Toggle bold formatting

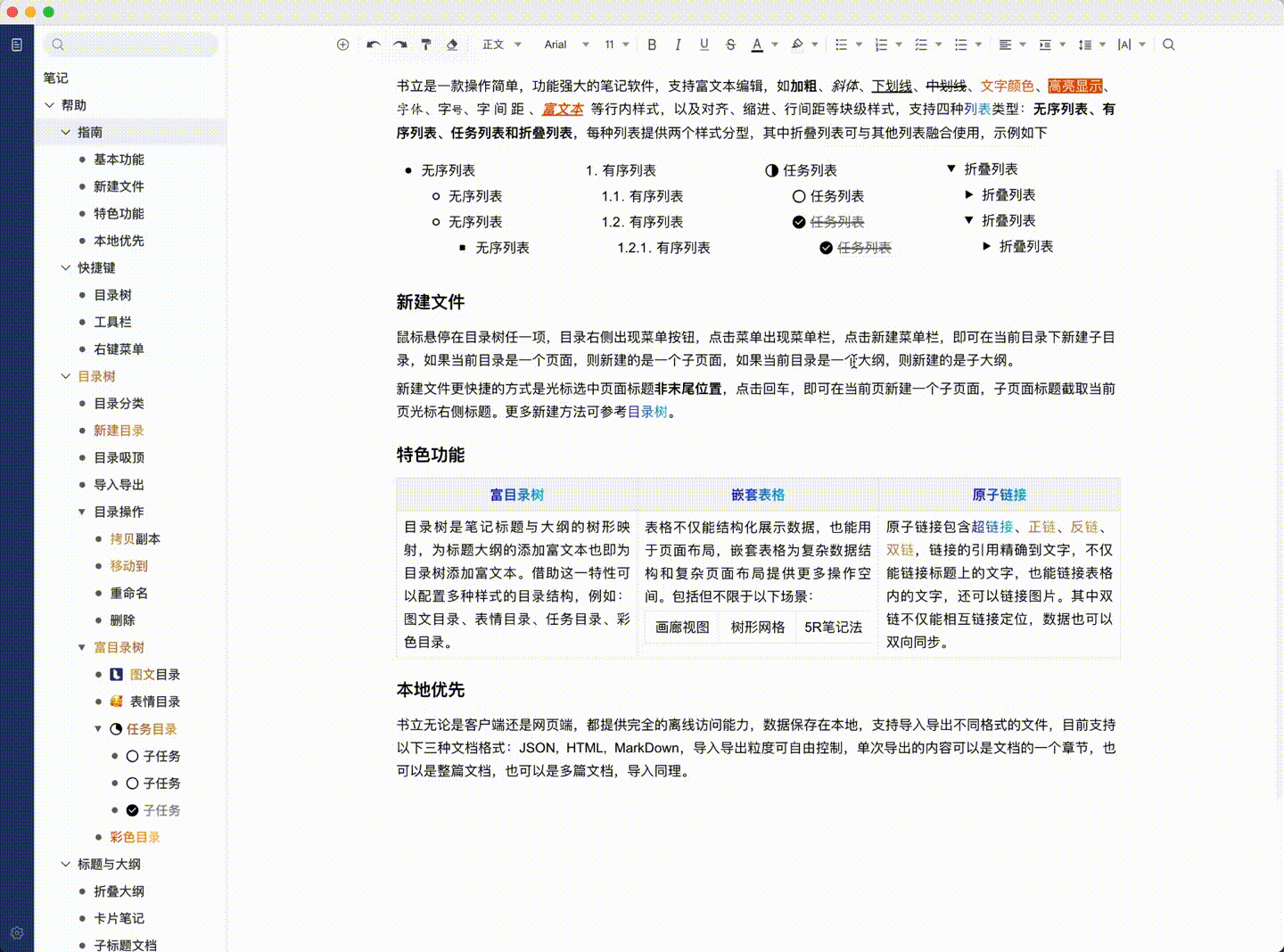point(652,45)
